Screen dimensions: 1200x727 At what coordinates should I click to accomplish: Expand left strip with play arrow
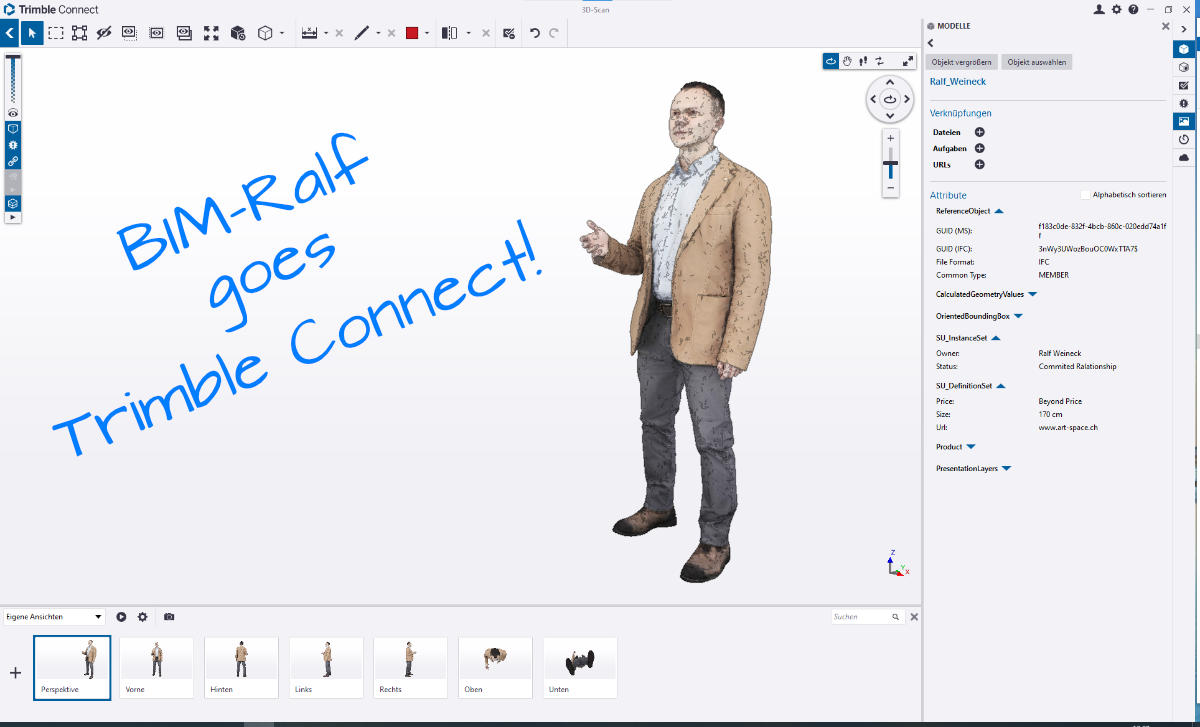[13, 217]
